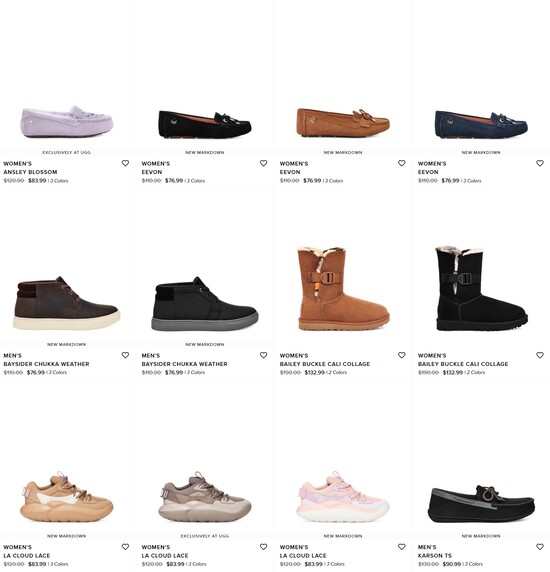This screenshot has height=572, width=550.
Task: Heart the Men's Karson TS slipper
Action: (540, 547)
